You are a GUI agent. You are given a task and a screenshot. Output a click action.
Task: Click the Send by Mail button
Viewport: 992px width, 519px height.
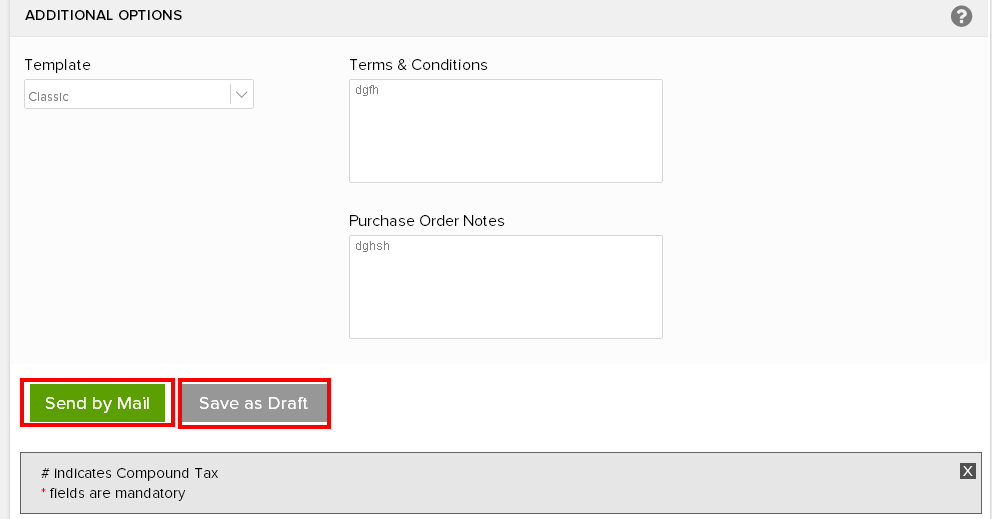pyautogui.click(x=97, y=403)
